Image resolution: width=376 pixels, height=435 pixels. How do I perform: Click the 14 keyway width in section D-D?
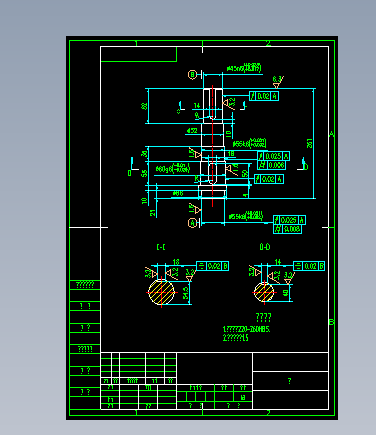pyautogui.click(x=278, y=262)
